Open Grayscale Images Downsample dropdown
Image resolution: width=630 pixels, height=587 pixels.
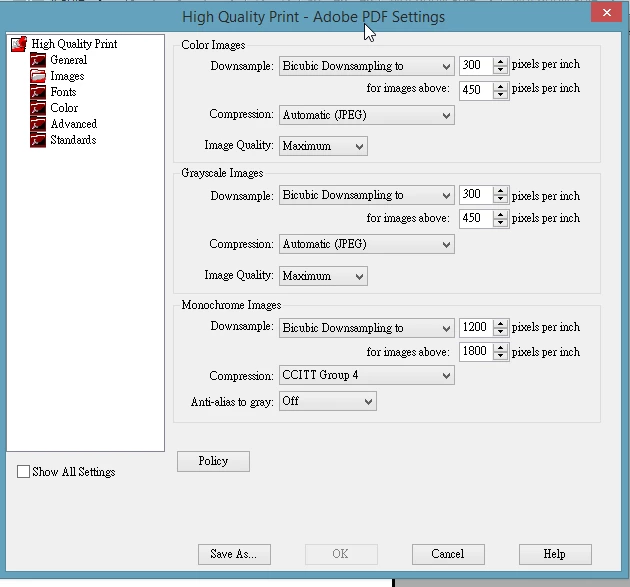pyautogui.click(x=366, y=195)
